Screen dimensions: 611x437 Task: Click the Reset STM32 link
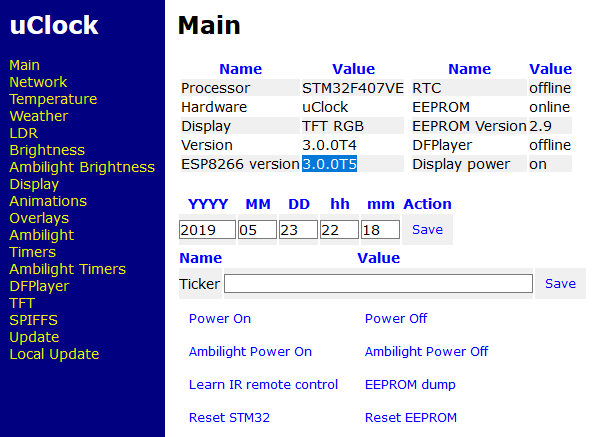point(229,418)
